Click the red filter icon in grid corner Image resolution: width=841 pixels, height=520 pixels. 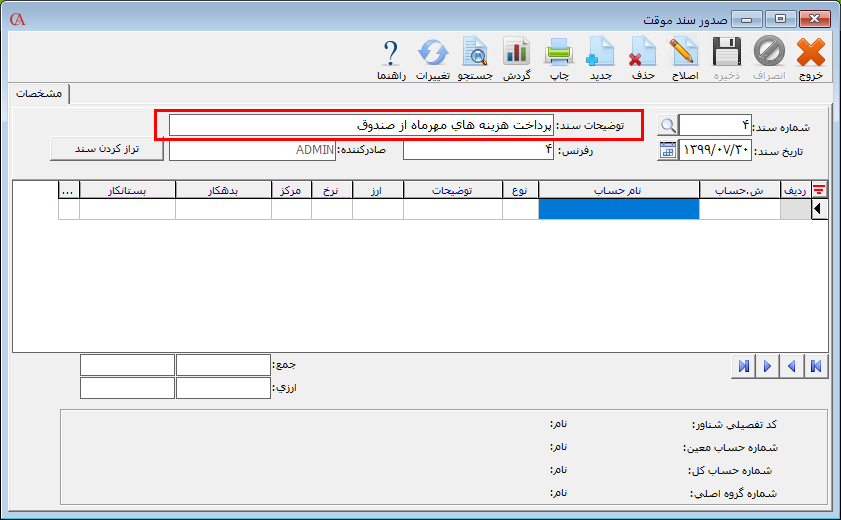click(819, 190)
